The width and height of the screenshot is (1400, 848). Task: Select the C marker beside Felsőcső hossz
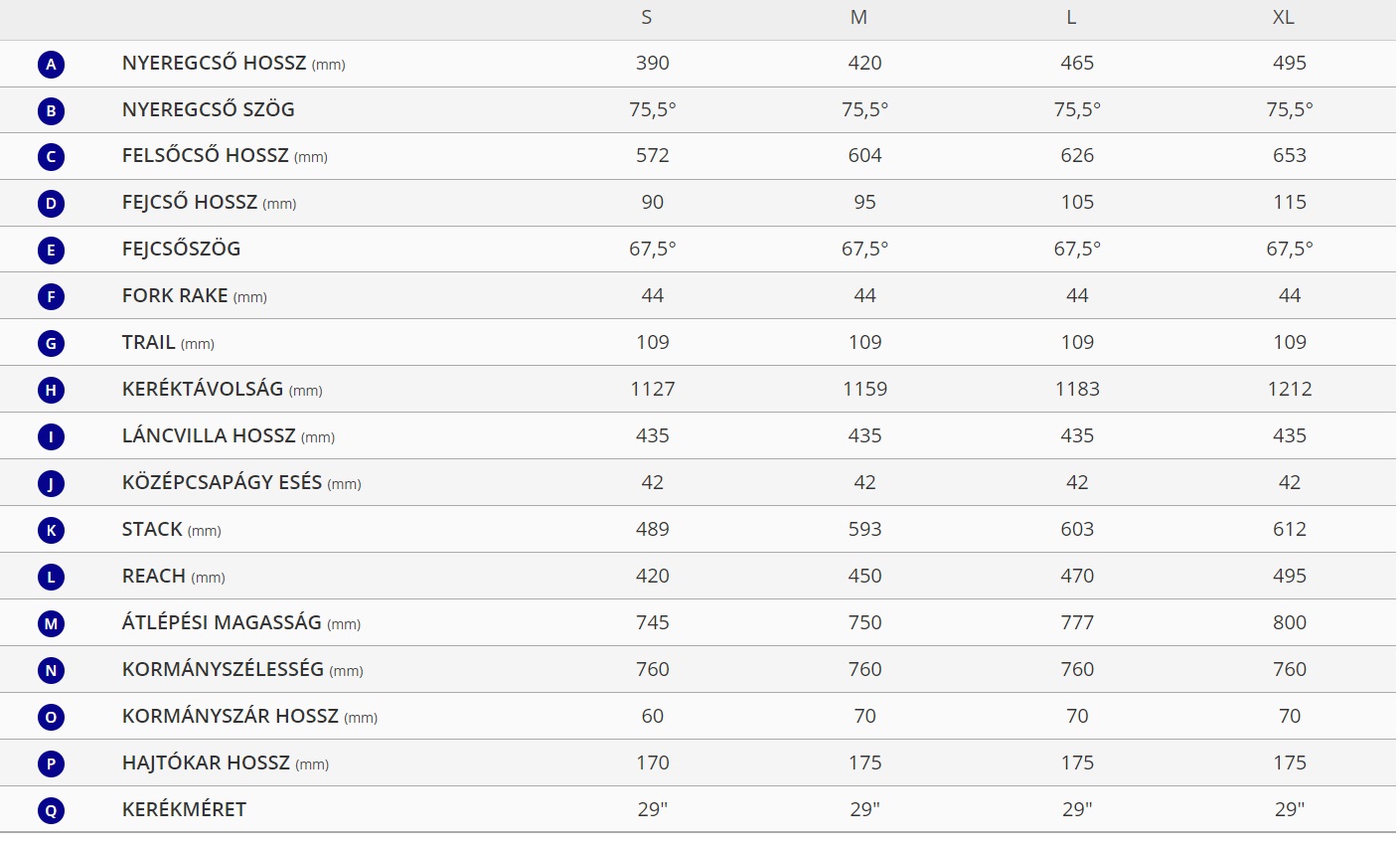pos(51,157)
